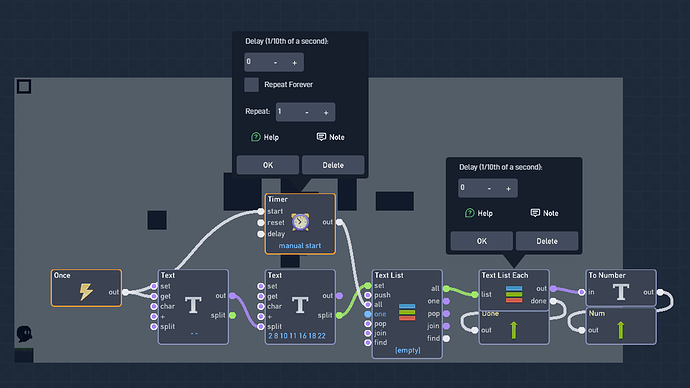Select the alarm clock icon in Timer node
The width and height of the screenshot is (690, 388).
pyautogui.click(x=300, y=222)
